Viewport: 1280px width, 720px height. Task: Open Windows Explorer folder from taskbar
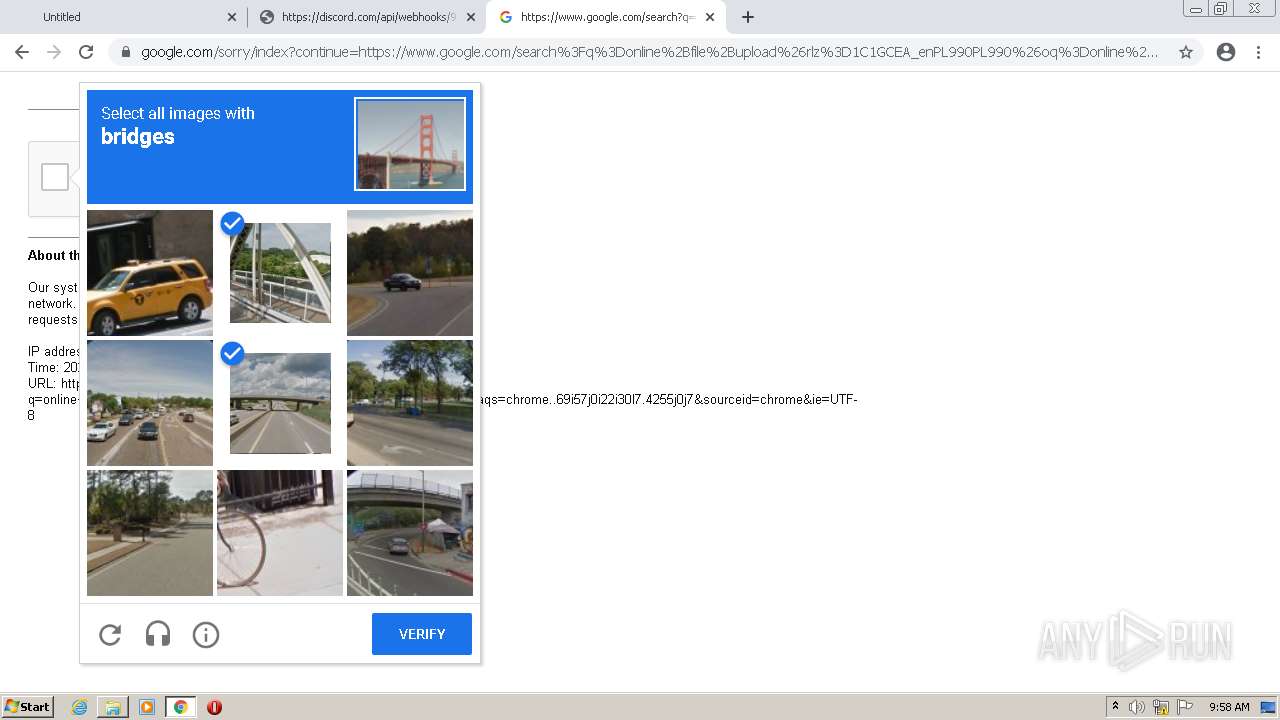(x=113, y=707)
